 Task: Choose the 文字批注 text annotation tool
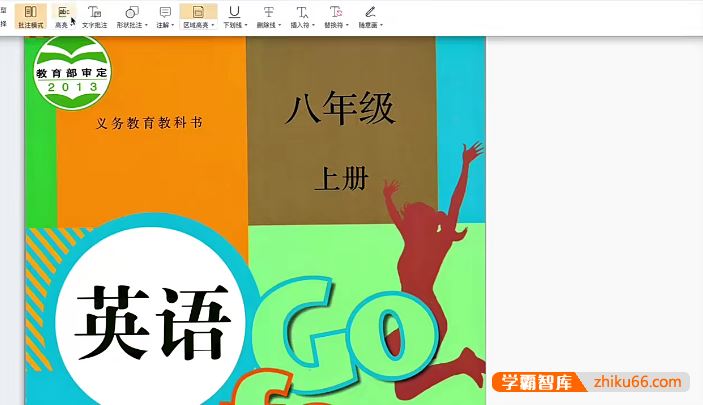pyautogui.click(x=95, y=17)
